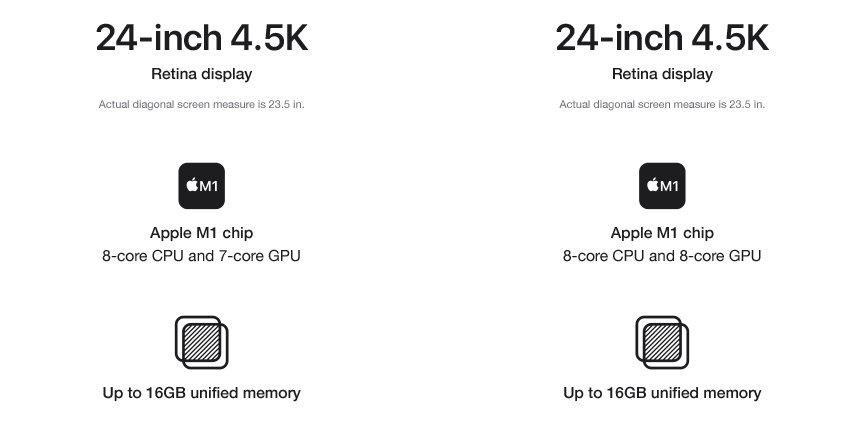Click the Apple logo inside left M1 icon
Screen dimensions: 864x424
click(192, 185)
